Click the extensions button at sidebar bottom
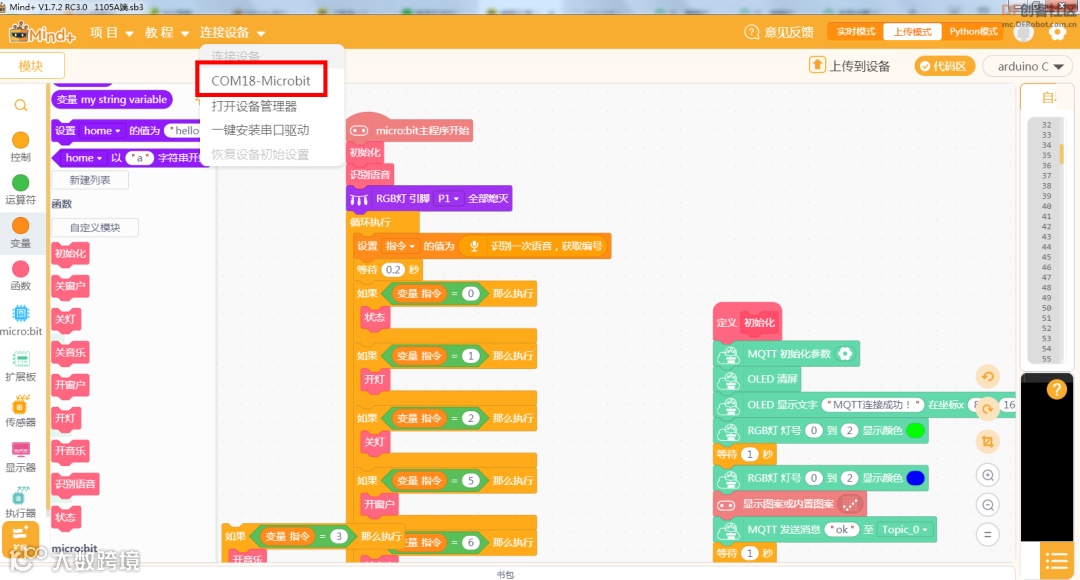The height and width of the screenshot is (580, 1080). pos(21,539)
